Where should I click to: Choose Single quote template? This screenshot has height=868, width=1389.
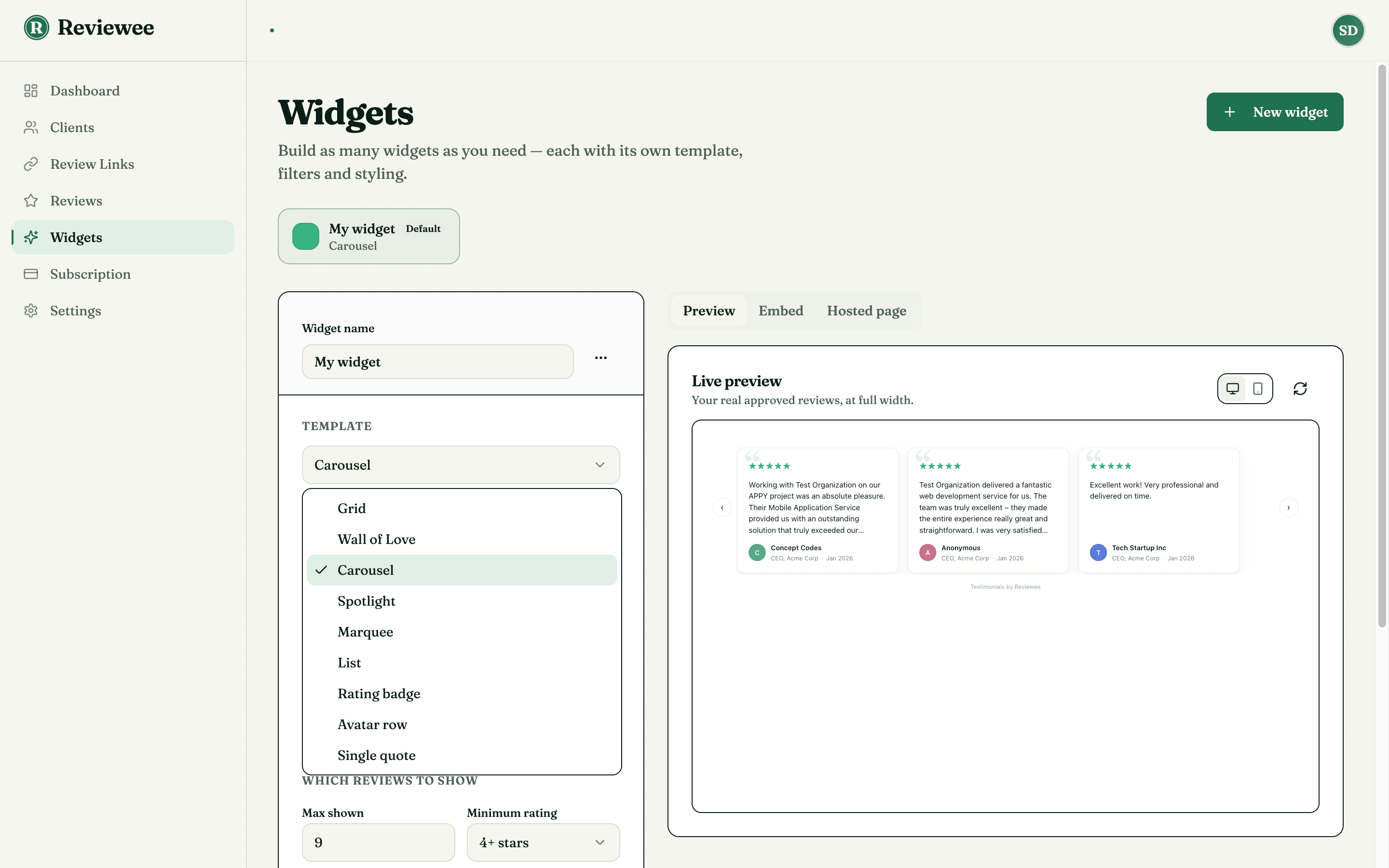tap(462, 756)
